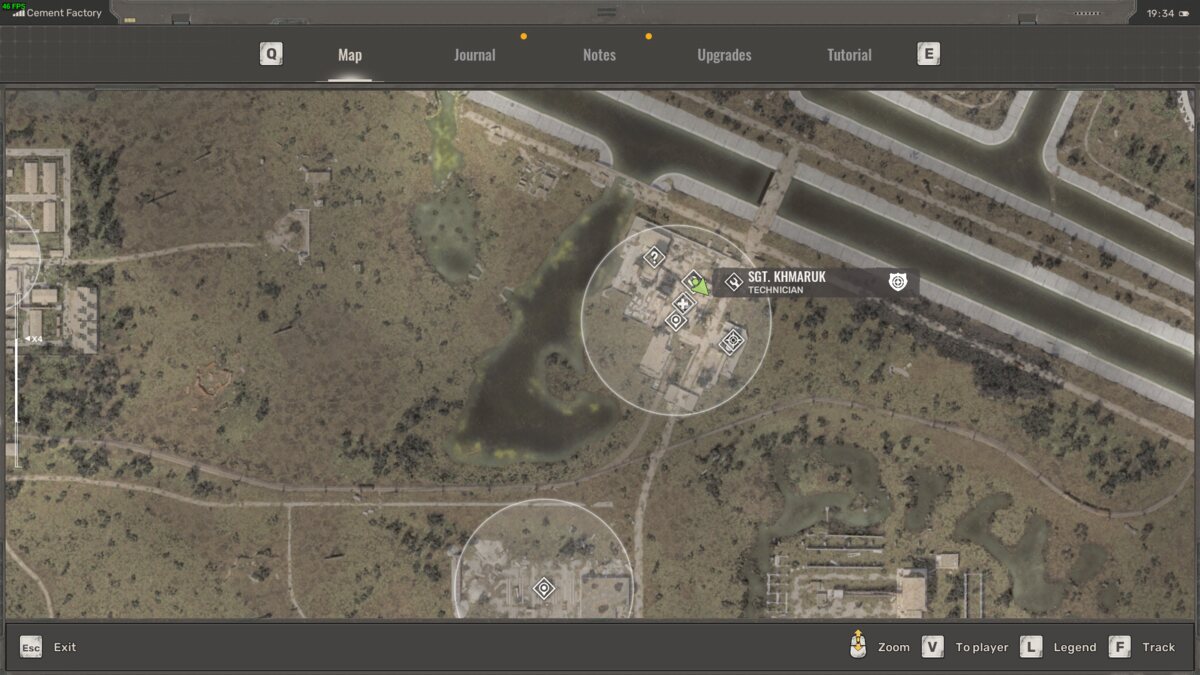Click the circle marker below the X marker

[676, 321]
